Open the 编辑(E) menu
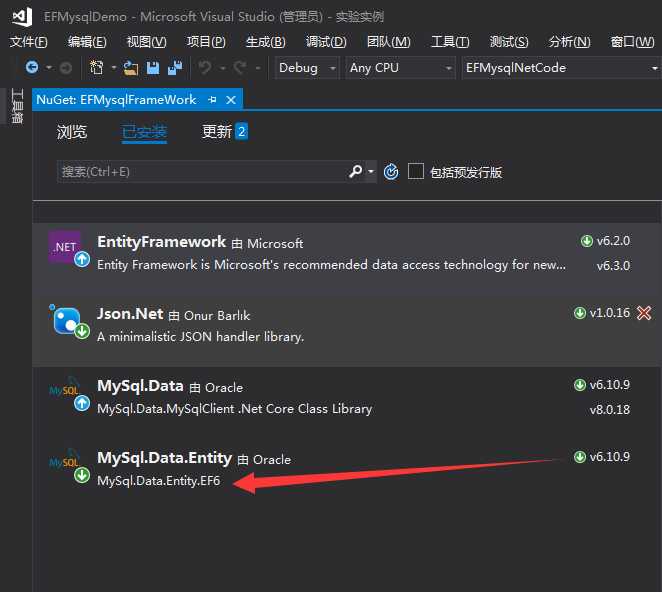662x592 pixels. pyautogui.click(x=87, y=42)
